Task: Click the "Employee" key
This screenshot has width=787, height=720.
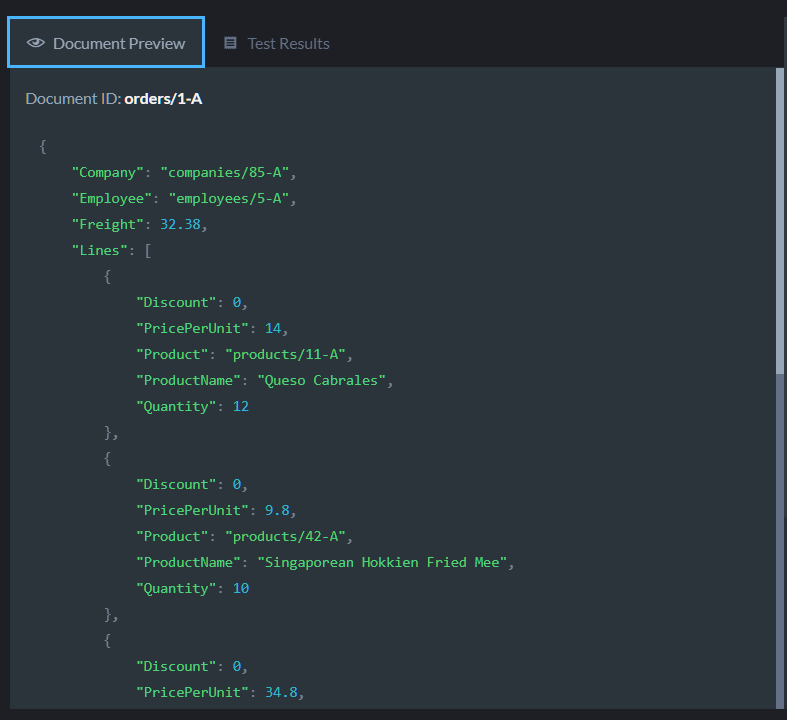Action: 112,199
